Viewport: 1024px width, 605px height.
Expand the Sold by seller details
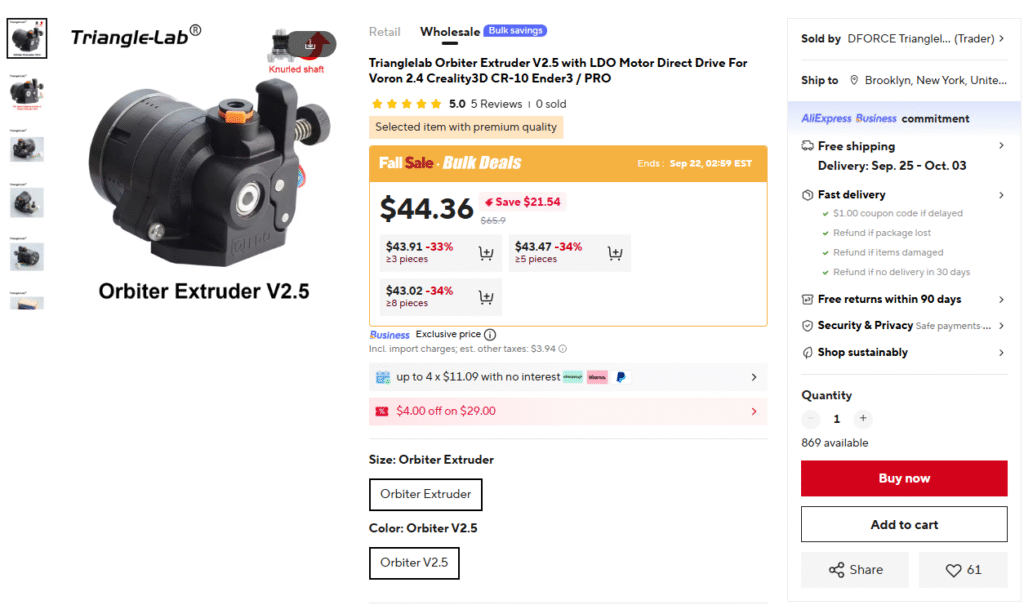click(1002, 39)
